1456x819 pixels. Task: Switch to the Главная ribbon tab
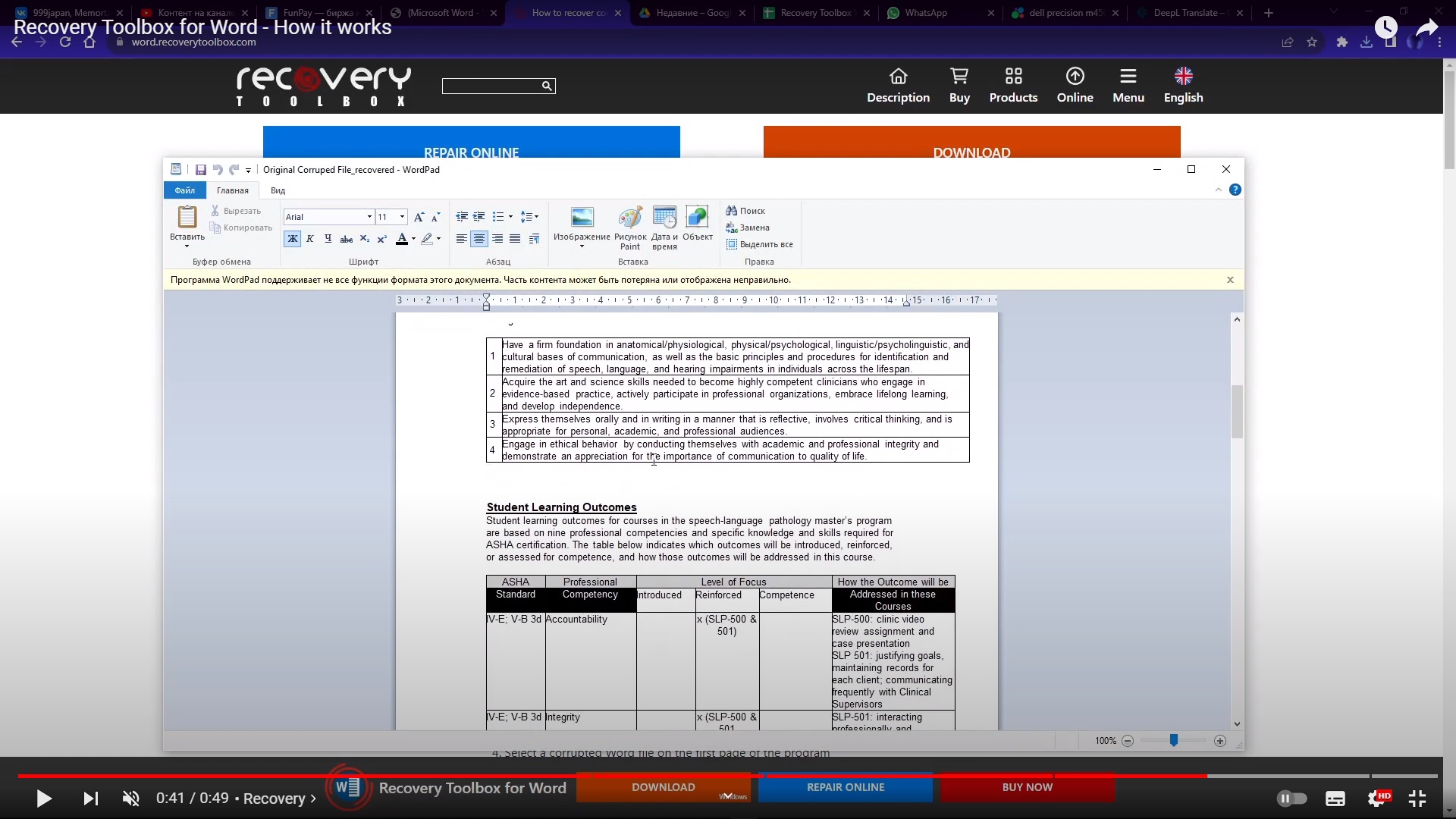(x=233, y=190)
